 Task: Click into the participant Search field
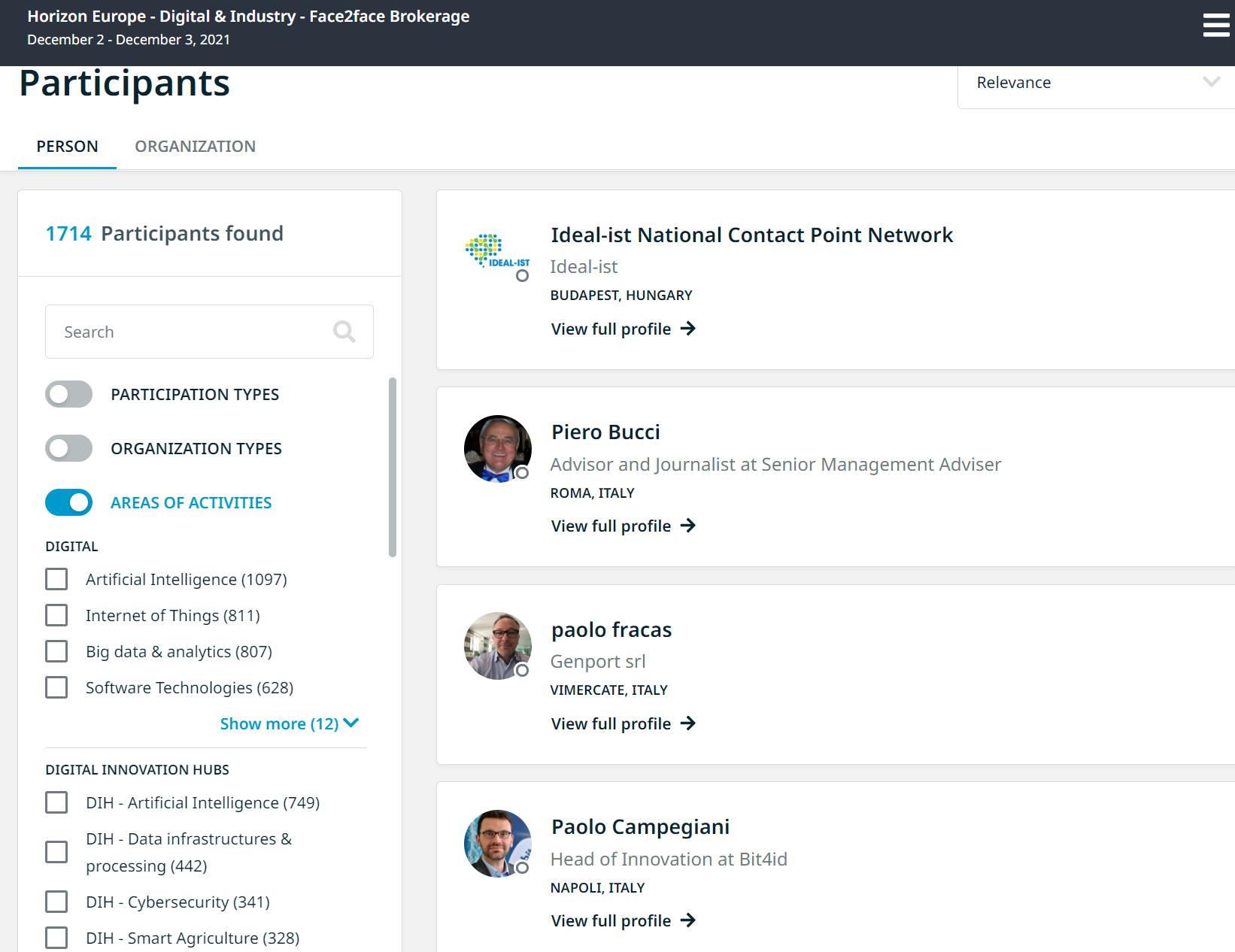click(x=209, y=332)
